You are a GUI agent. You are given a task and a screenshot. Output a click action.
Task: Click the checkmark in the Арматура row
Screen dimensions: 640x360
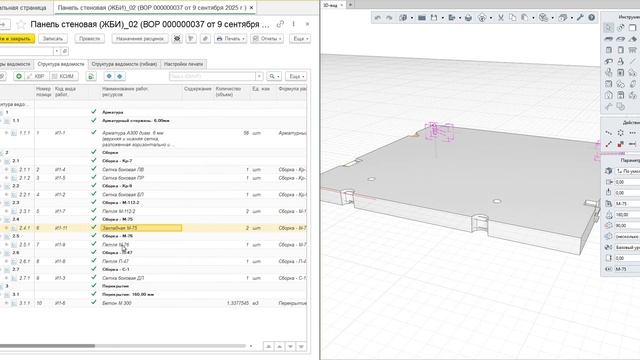tap(94, 111)
